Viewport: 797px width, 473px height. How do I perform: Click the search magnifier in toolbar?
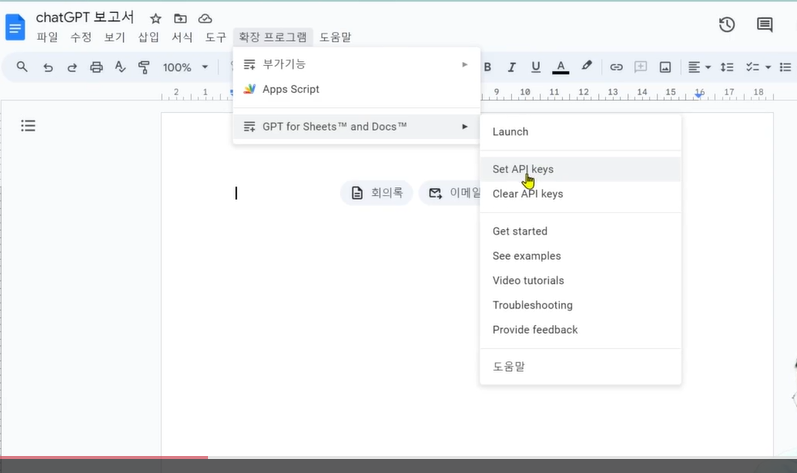22,67
